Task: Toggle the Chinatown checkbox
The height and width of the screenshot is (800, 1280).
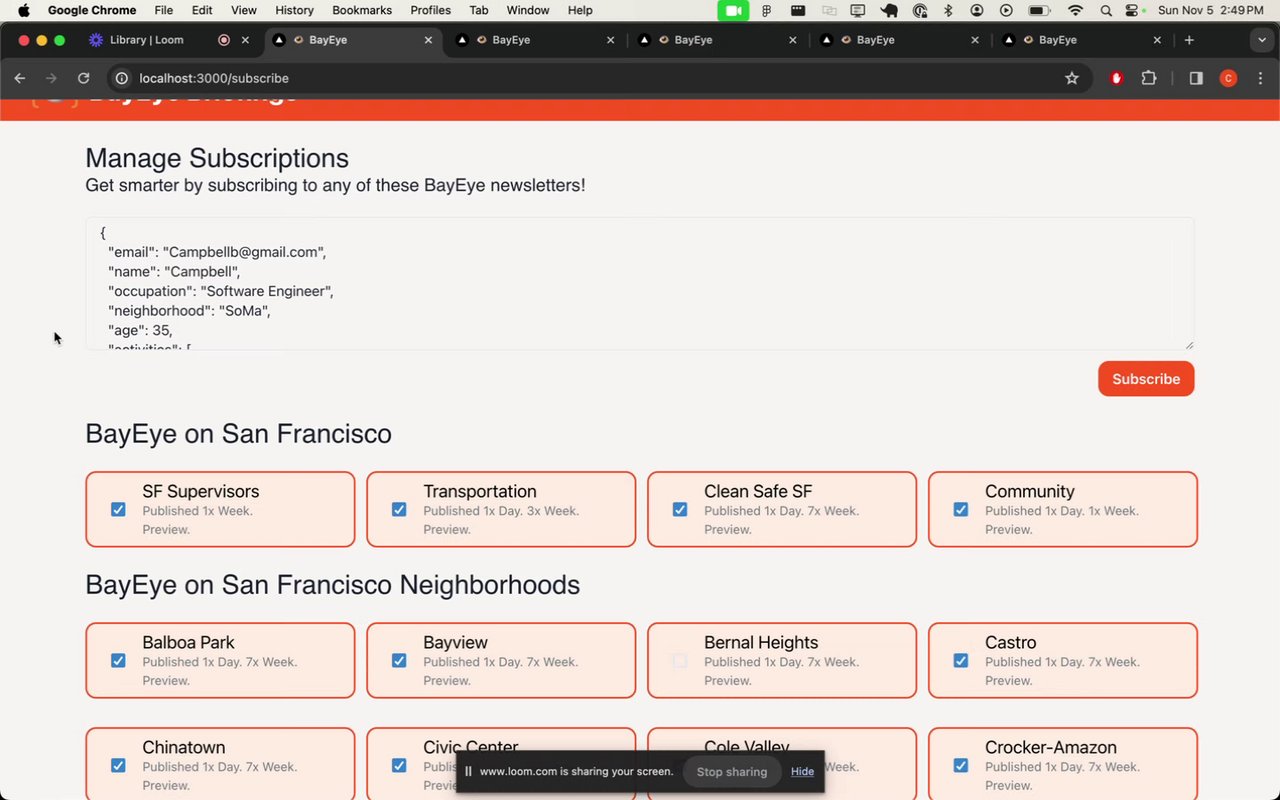Action: tap(118, 766)
